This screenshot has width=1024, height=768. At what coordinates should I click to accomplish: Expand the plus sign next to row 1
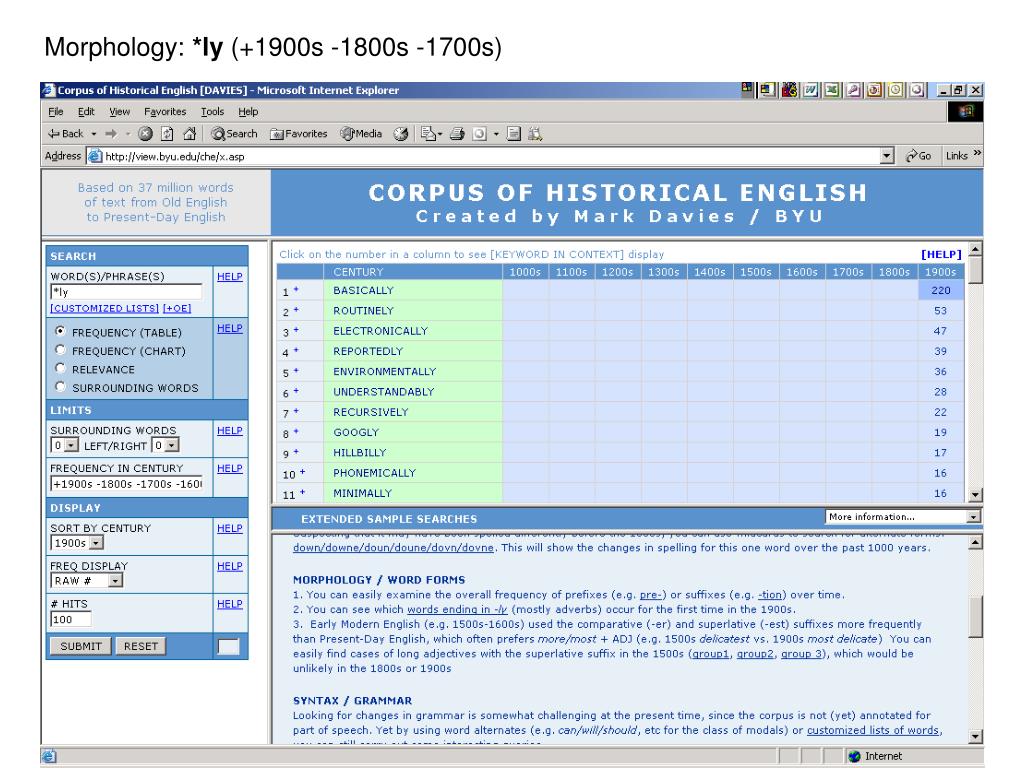(x=296, y=289)
